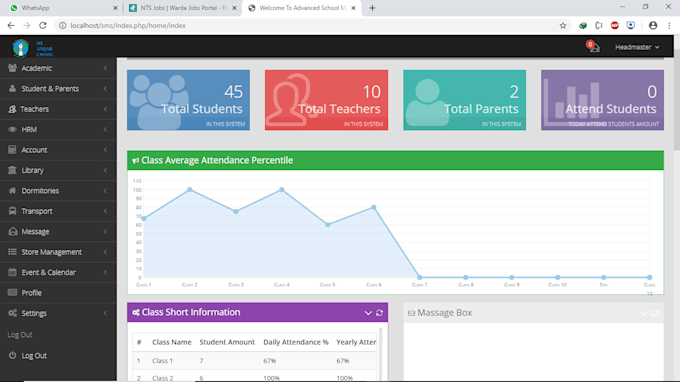This screenshot has width=680, height=382.
Task: Click the Message sidebar icon
Action: pos(12,232)
